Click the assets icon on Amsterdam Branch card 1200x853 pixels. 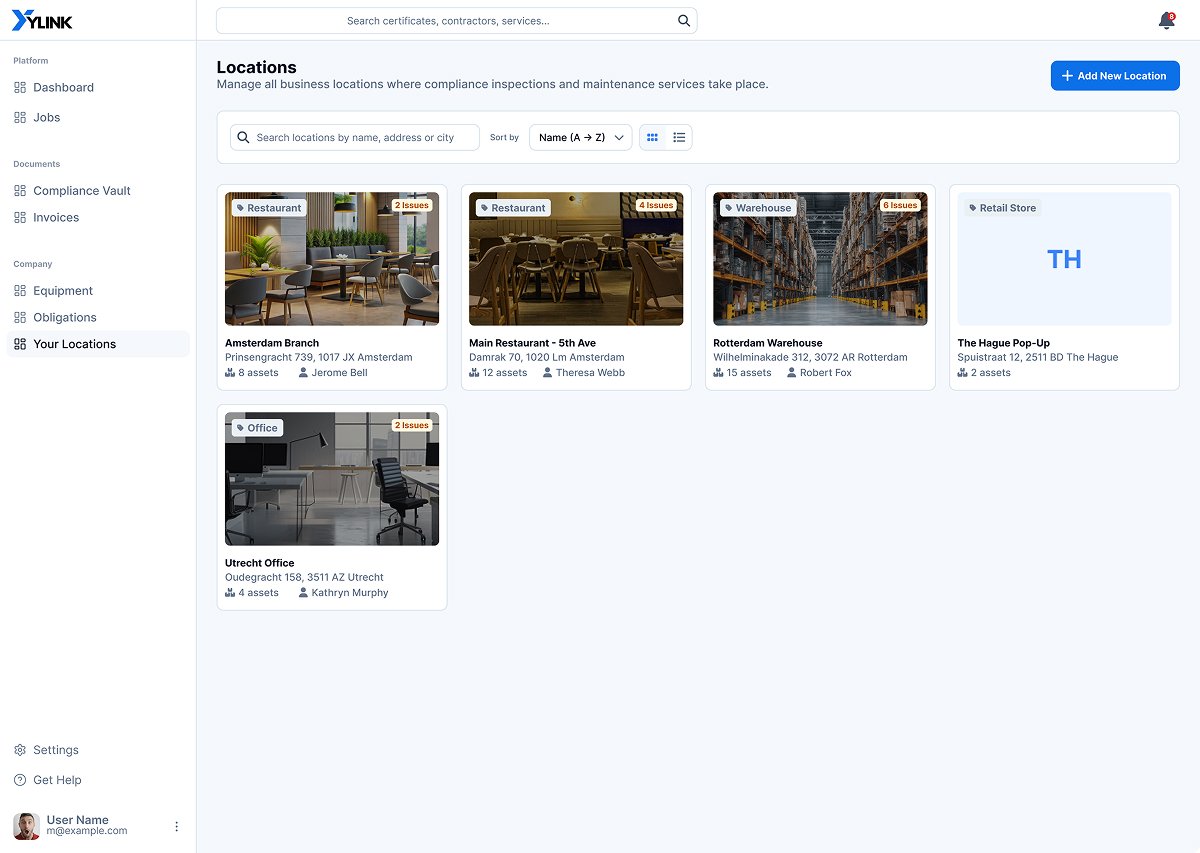(230, 373)
